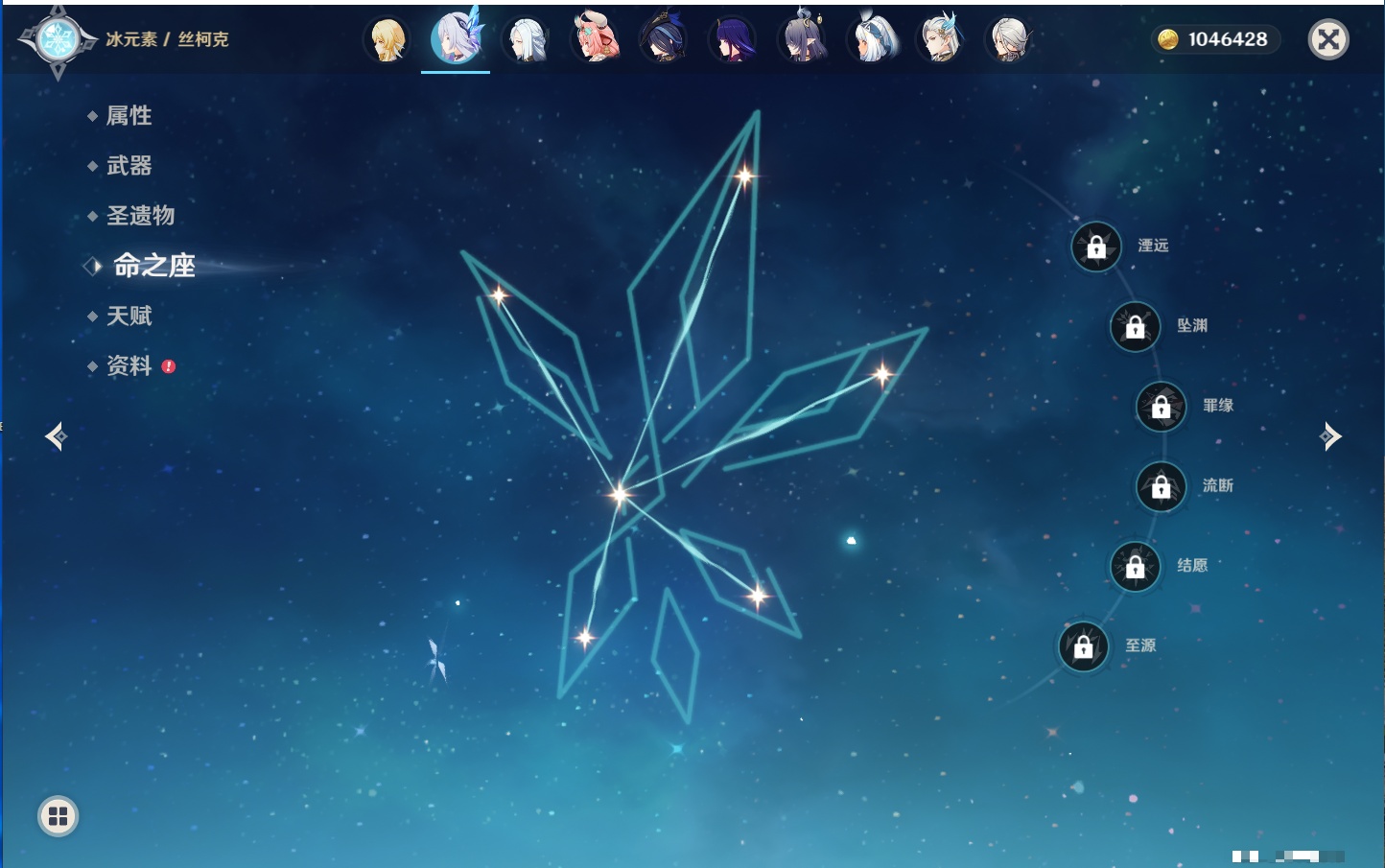
Task: Select the pink-haired horned character avatar
Action: (x=595, y=40)
